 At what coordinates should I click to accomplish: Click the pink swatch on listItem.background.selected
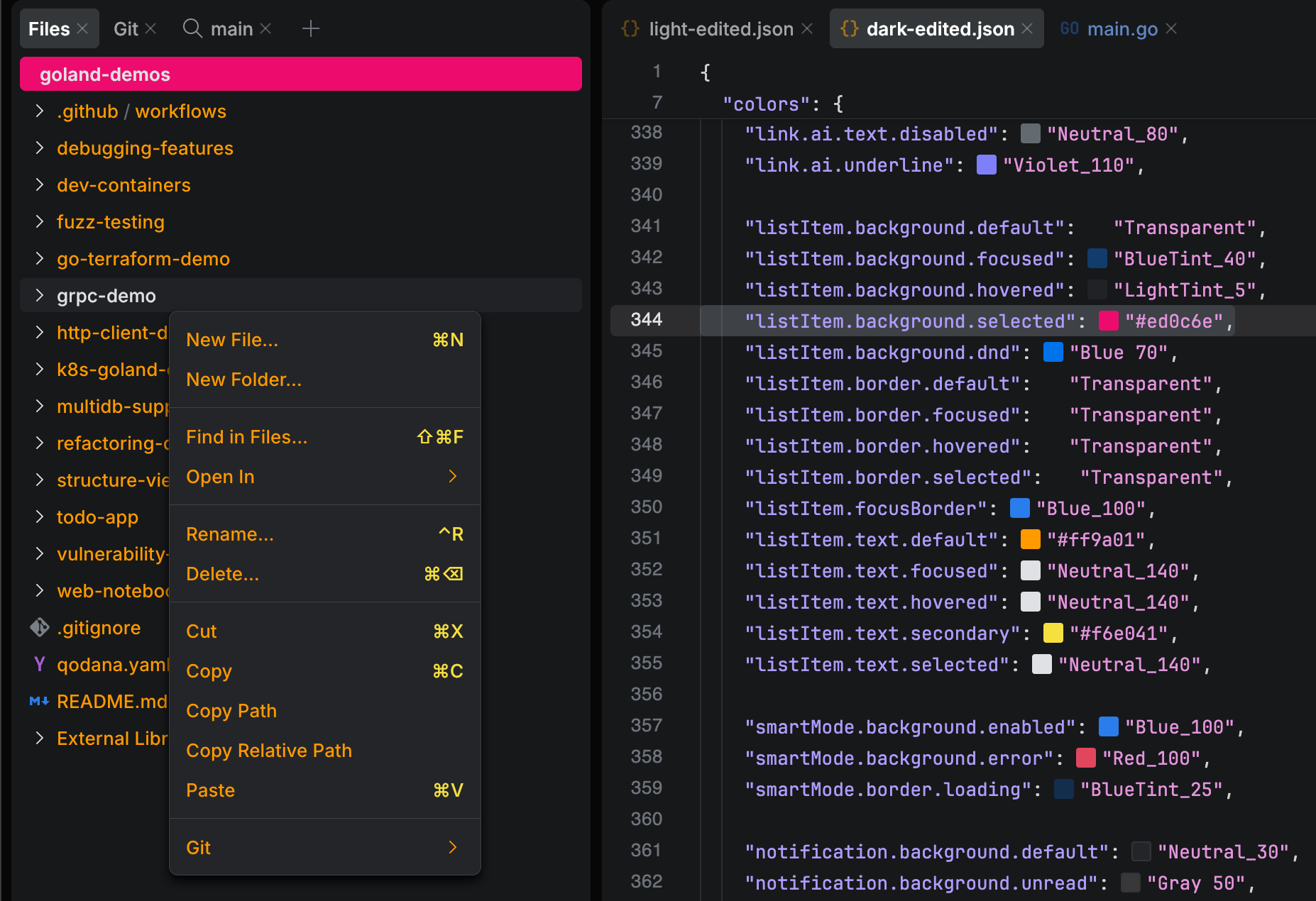click(1106, 321)
